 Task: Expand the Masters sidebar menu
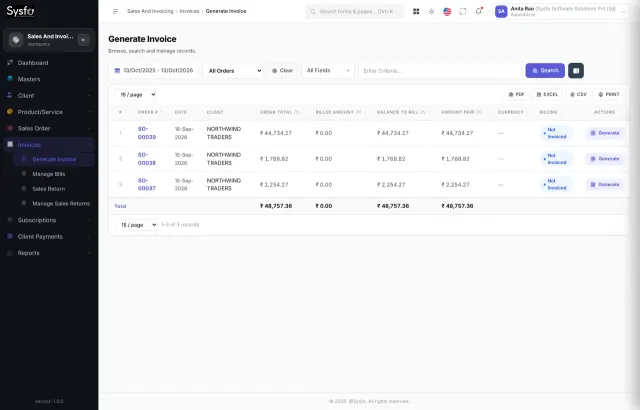pyautogui.click(x=49, y=79)
